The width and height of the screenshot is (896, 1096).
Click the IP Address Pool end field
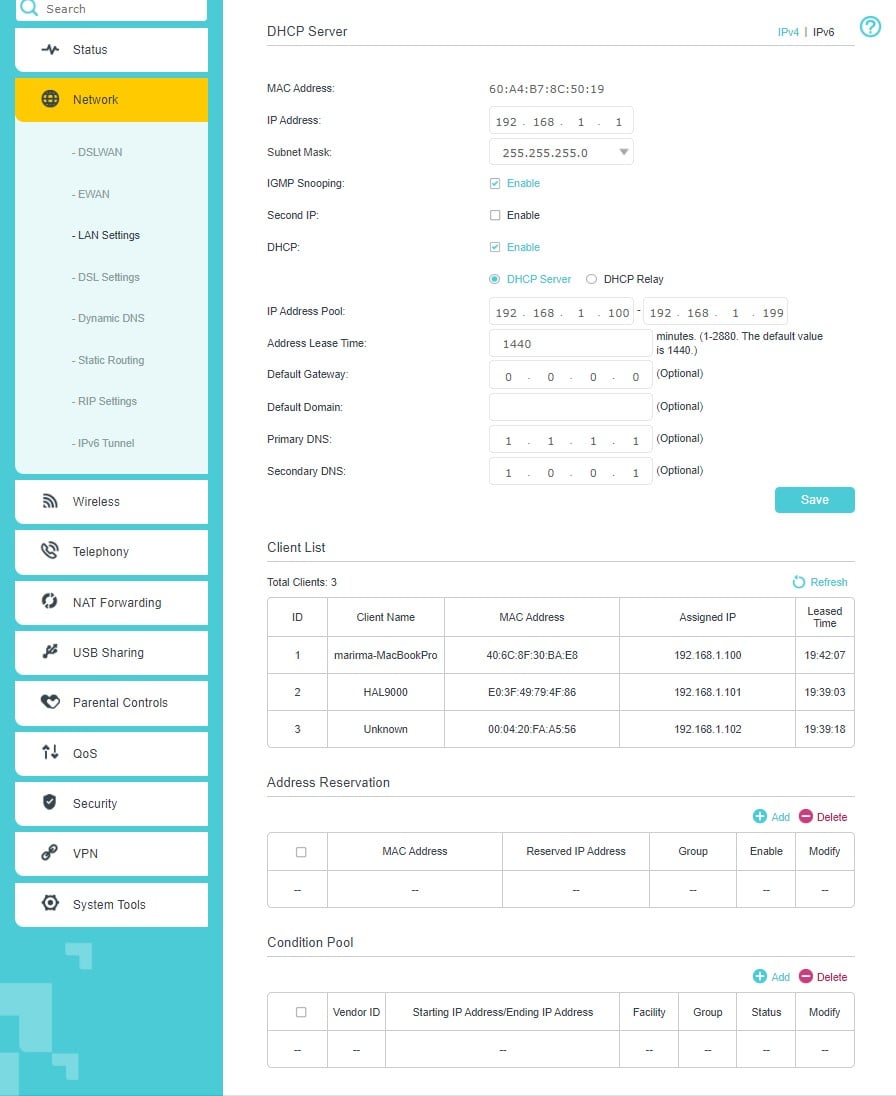(716, 312)
